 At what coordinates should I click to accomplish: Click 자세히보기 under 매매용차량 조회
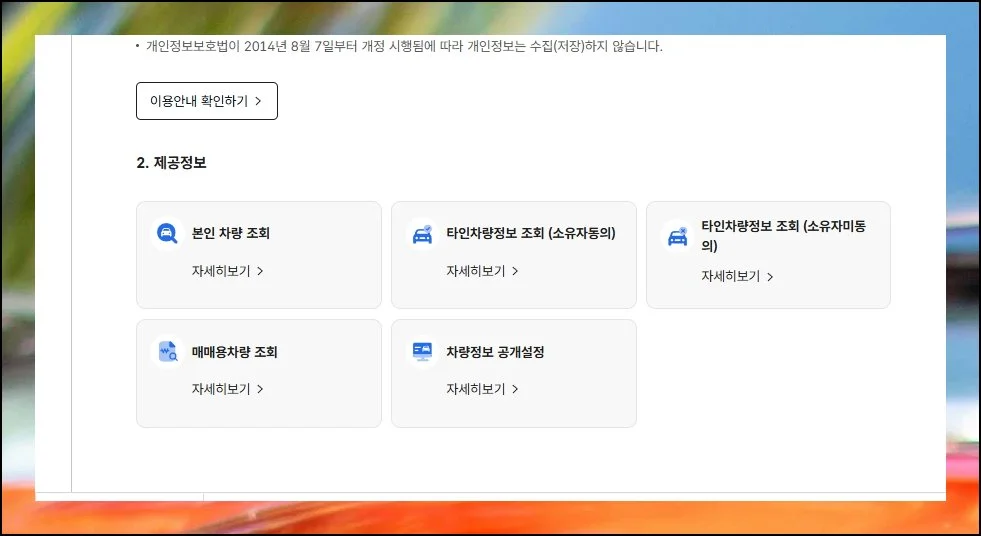coord(221,389)
